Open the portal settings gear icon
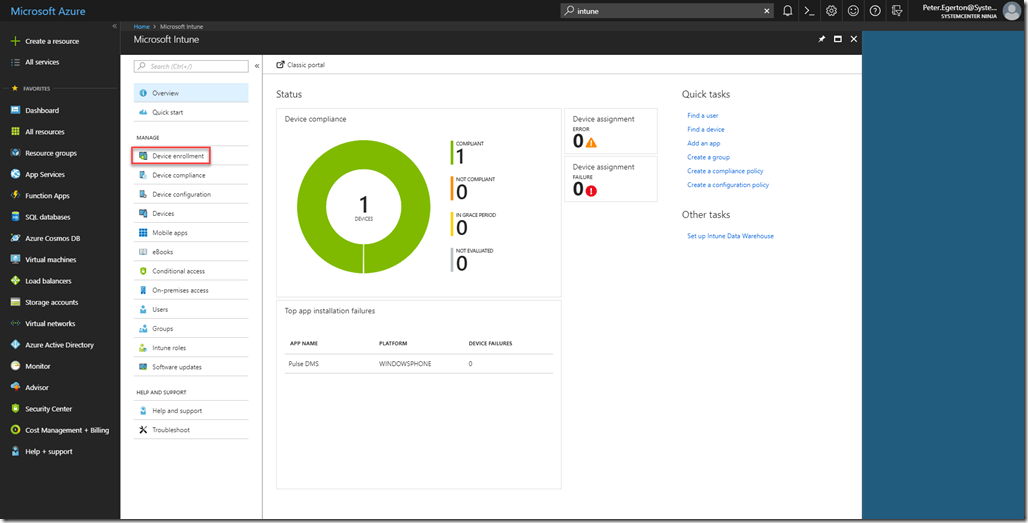Screen dimensions: 1028x523 coord(831,11)
